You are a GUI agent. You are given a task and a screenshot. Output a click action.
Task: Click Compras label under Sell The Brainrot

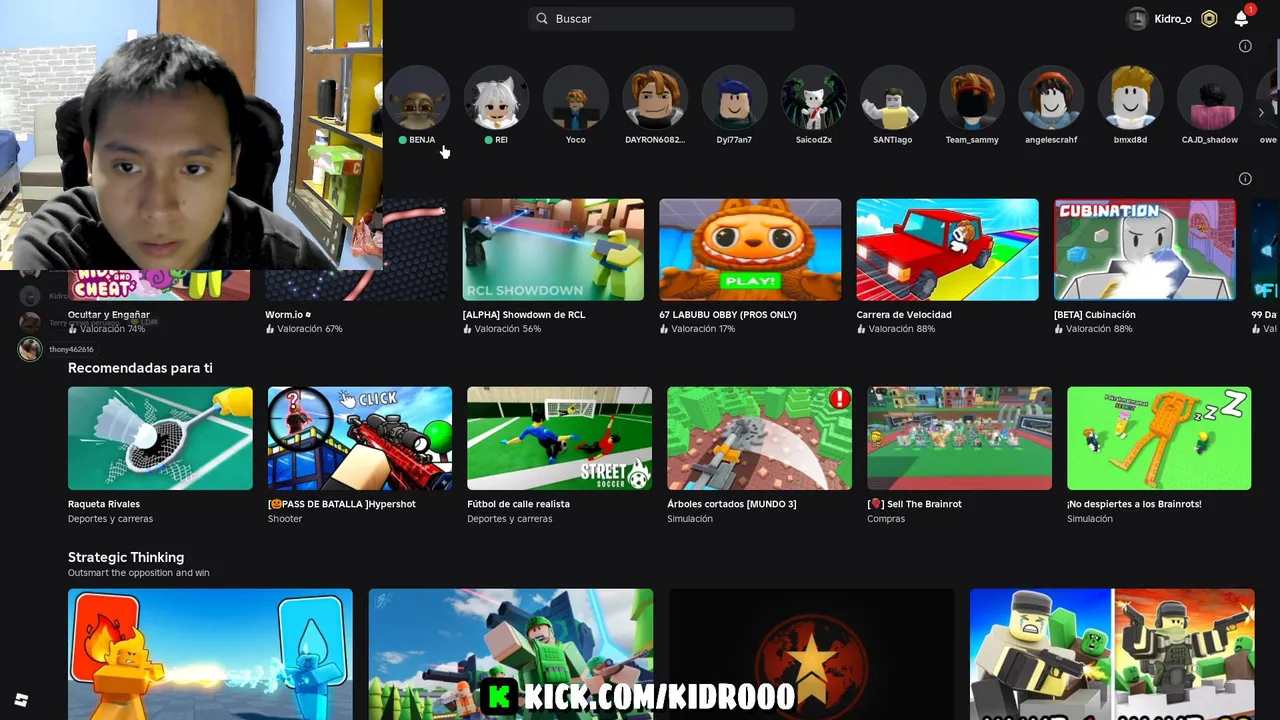click(886, 519)
